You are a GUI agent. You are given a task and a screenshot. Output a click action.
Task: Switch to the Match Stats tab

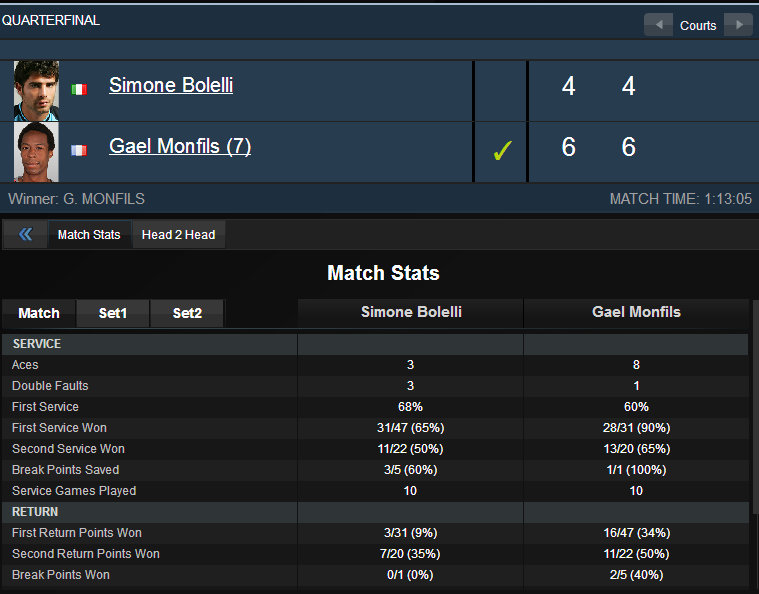[x=89, y=235]
